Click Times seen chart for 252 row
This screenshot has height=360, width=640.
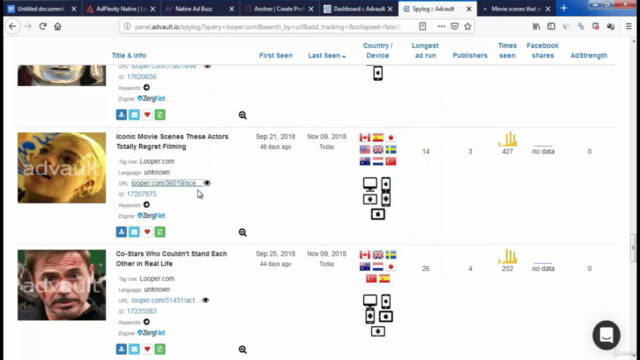(507, 256)
